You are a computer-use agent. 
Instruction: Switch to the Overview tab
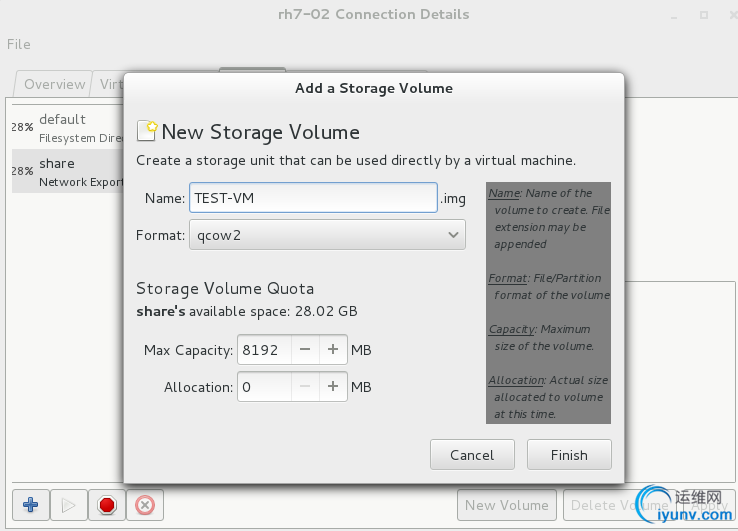tap(54, 84)
